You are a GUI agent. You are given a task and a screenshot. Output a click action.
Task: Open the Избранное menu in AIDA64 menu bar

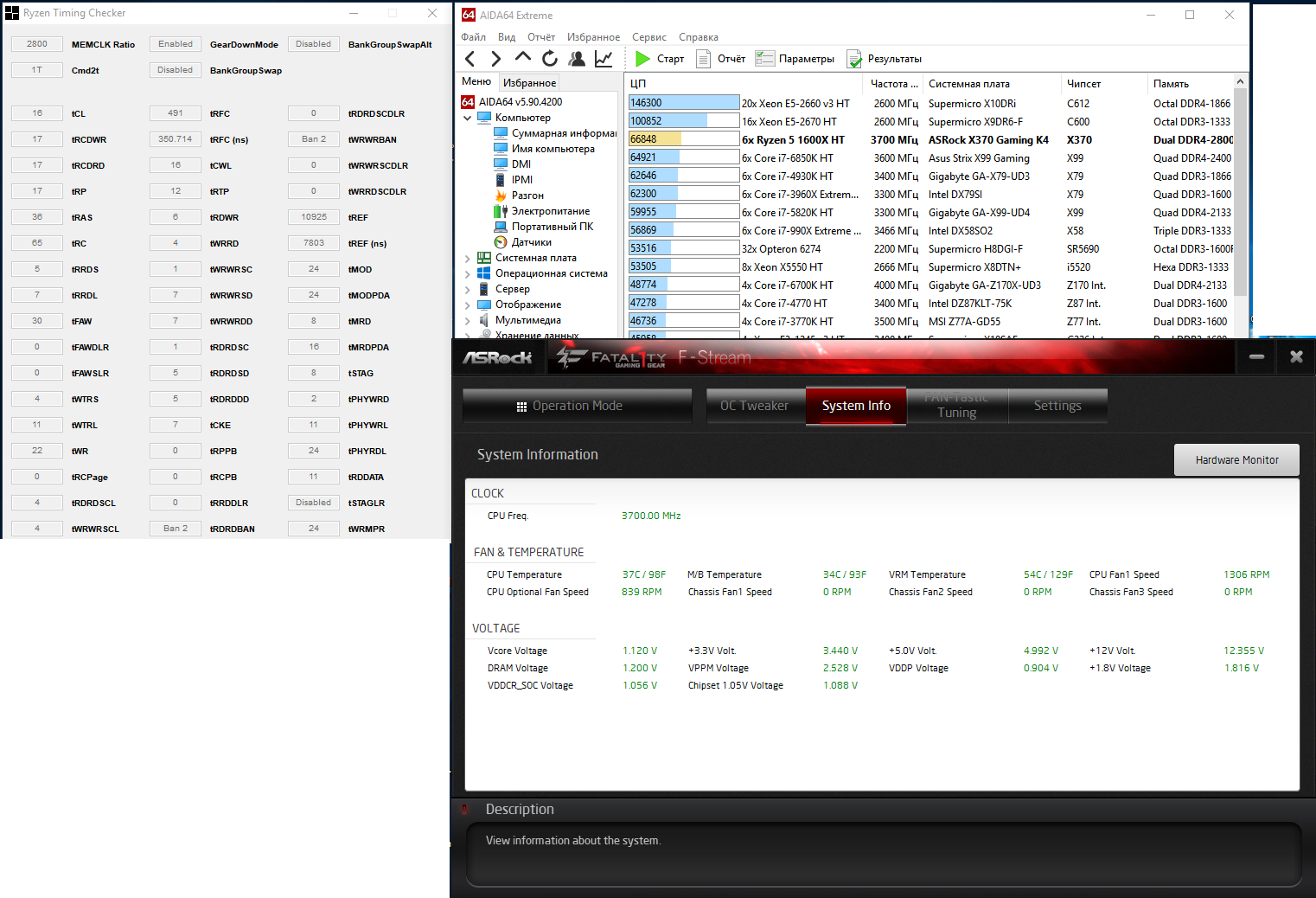(593, 37)
